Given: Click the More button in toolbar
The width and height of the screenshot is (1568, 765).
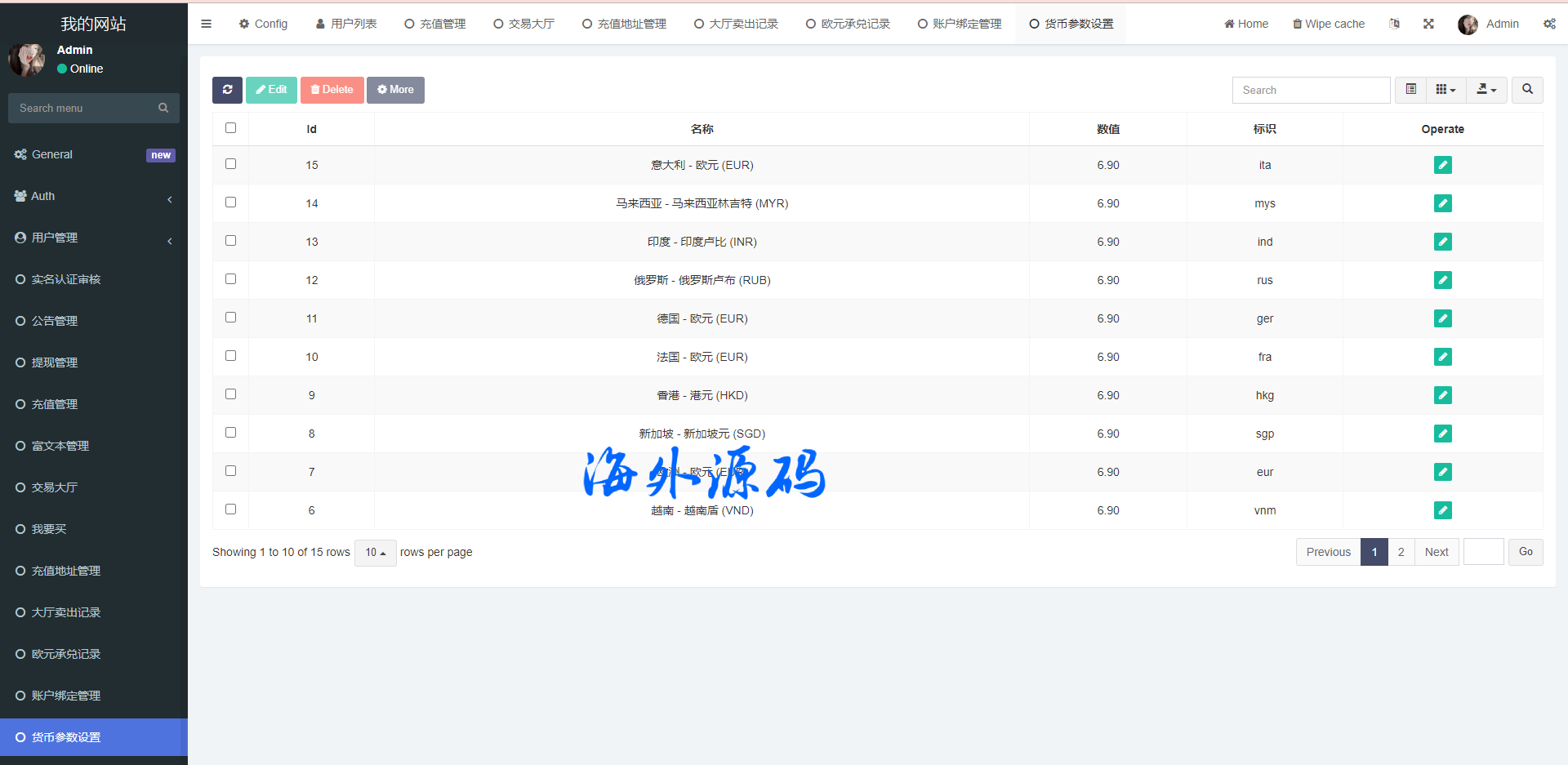Looking at the screenshot, I should [395, 90].
